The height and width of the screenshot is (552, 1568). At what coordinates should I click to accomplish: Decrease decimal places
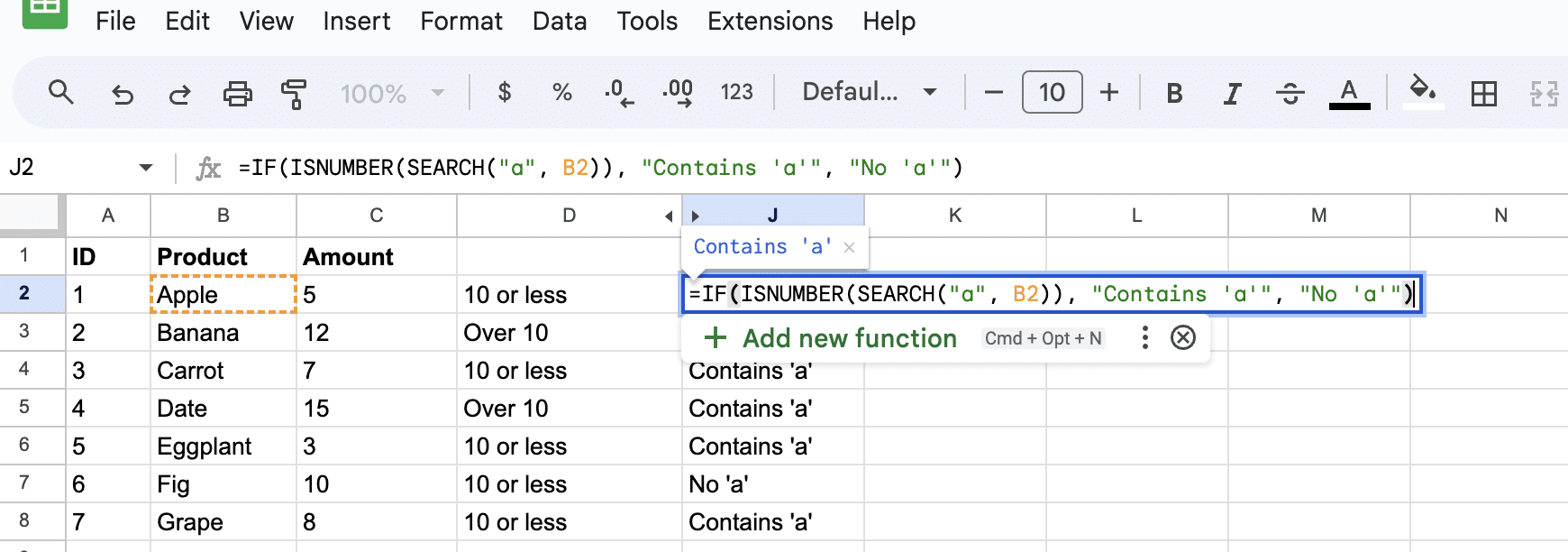(619, 92)
